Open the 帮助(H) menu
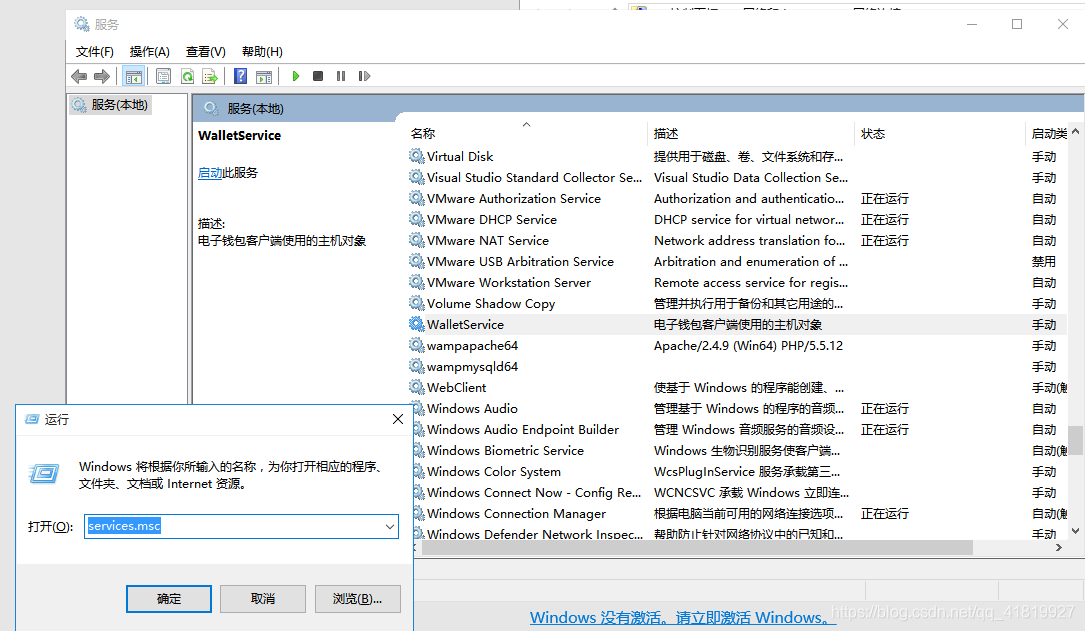Image resolution: width=1085 pixels, height=631 pixels. coord(262,52)
